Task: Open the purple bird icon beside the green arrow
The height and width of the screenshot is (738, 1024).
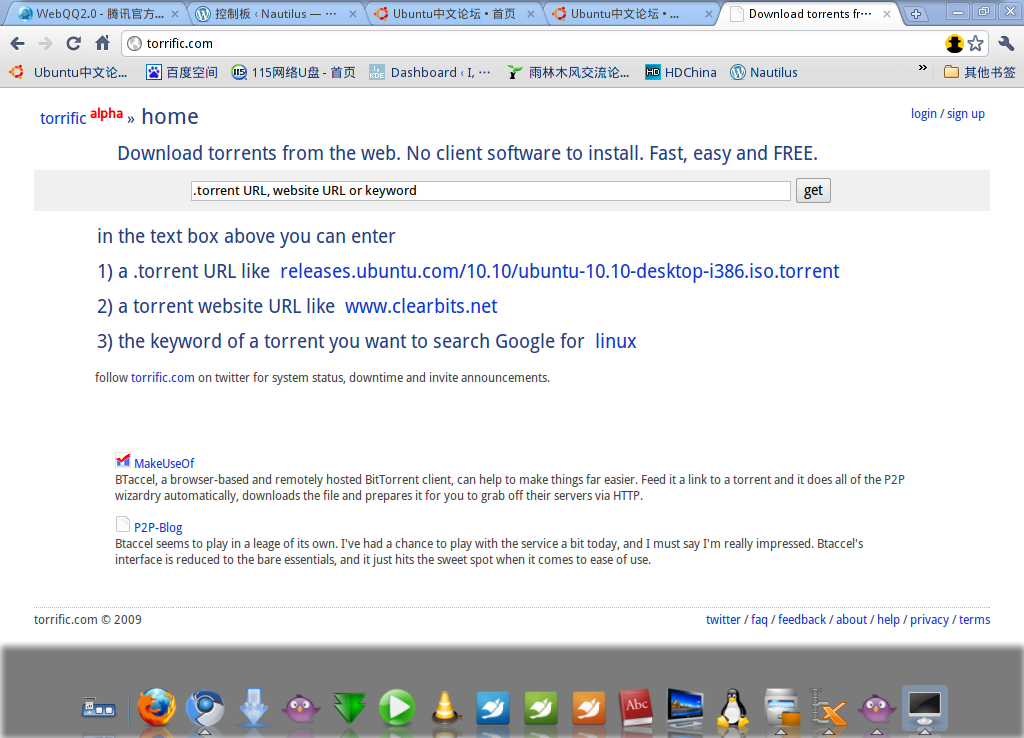Action: (300, 708)
